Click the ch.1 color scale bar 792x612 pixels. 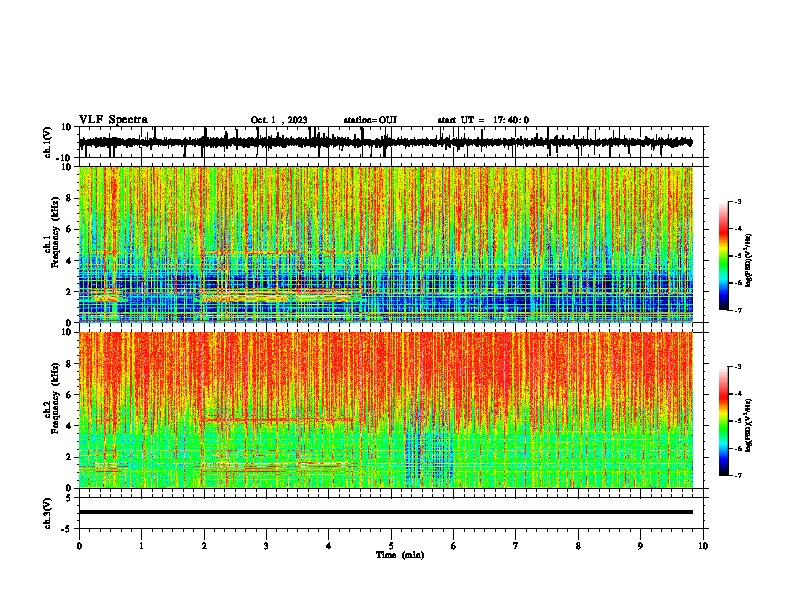coord(723,256)
